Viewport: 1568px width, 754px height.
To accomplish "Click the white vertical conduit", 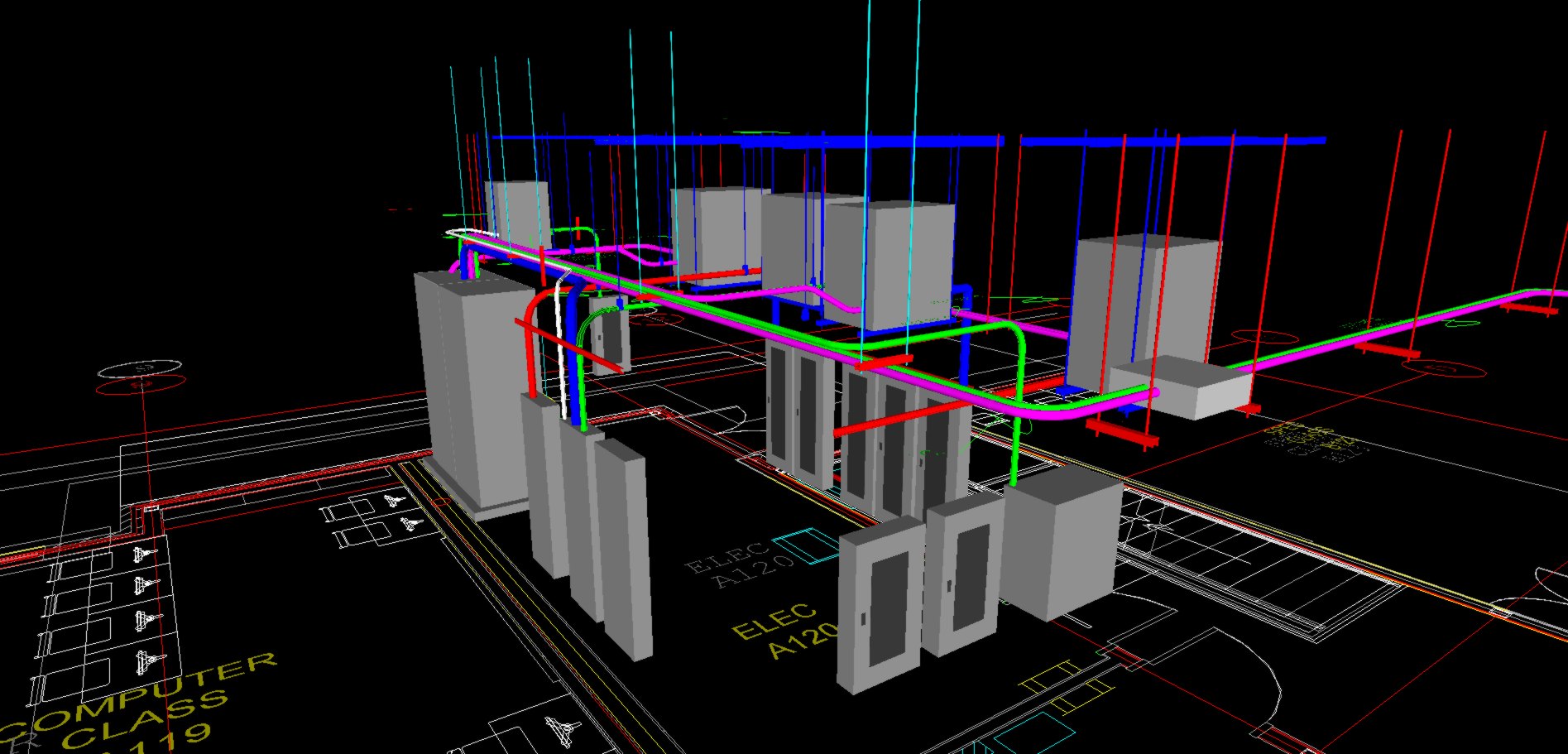I will tap(563, 348).
